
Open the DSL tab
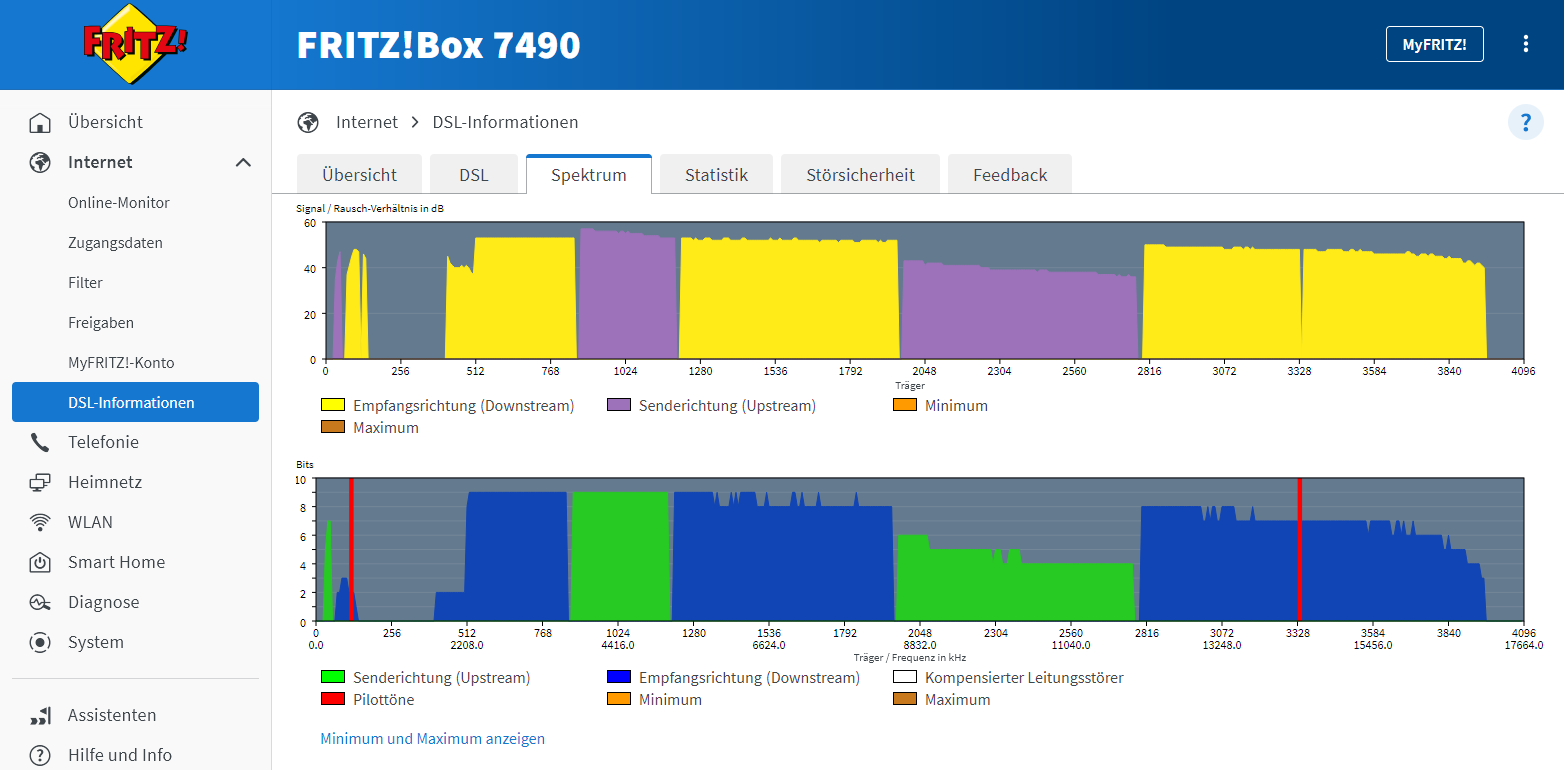point(474,175)
